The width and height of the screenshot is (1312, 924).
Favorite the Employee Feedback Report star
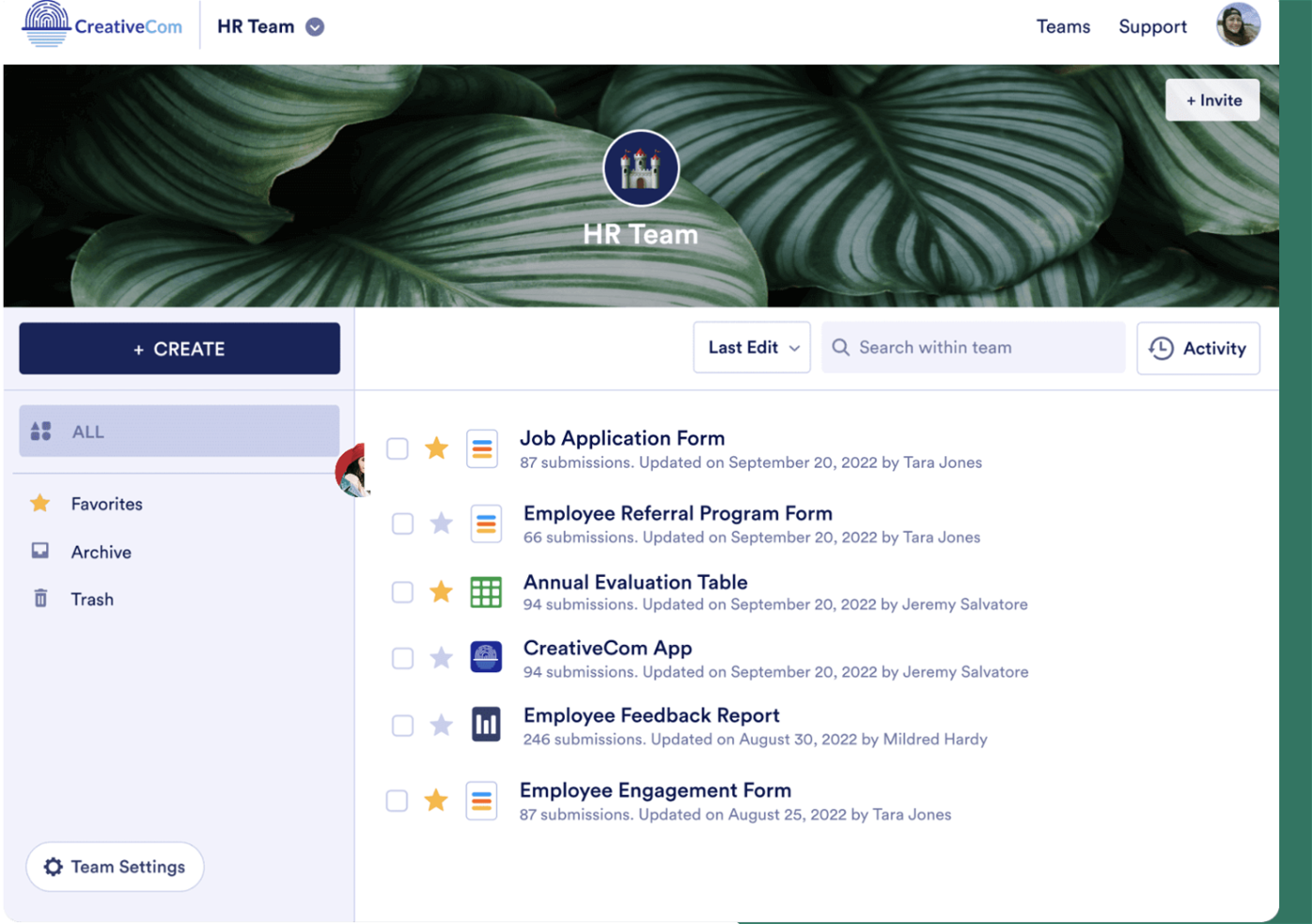[440, 724]
